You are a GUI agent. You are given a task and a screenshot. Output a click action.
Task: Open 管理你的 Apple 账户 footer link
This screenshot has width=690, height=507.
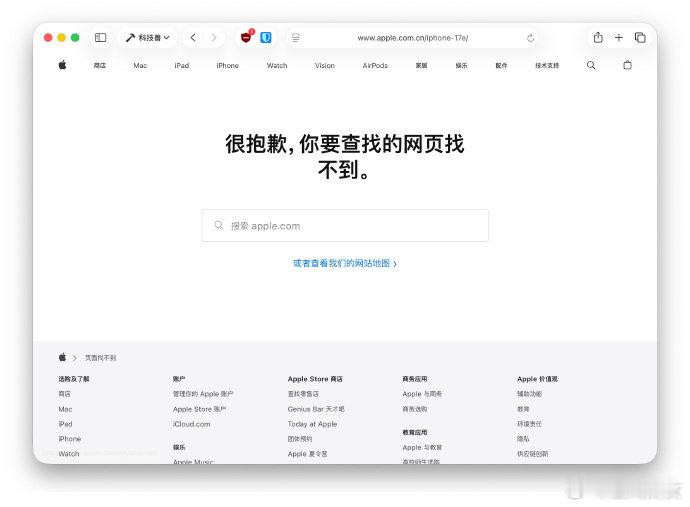(x=203, y=394)
